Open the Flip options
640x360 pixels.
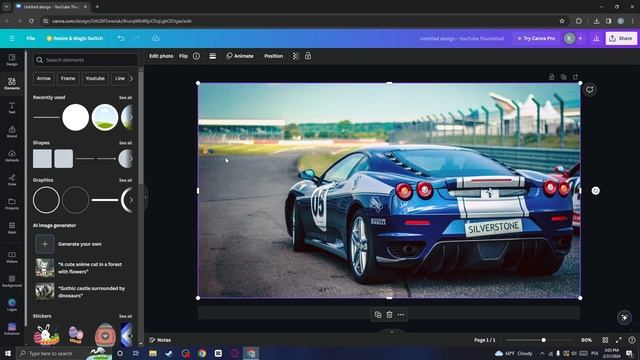183,56
